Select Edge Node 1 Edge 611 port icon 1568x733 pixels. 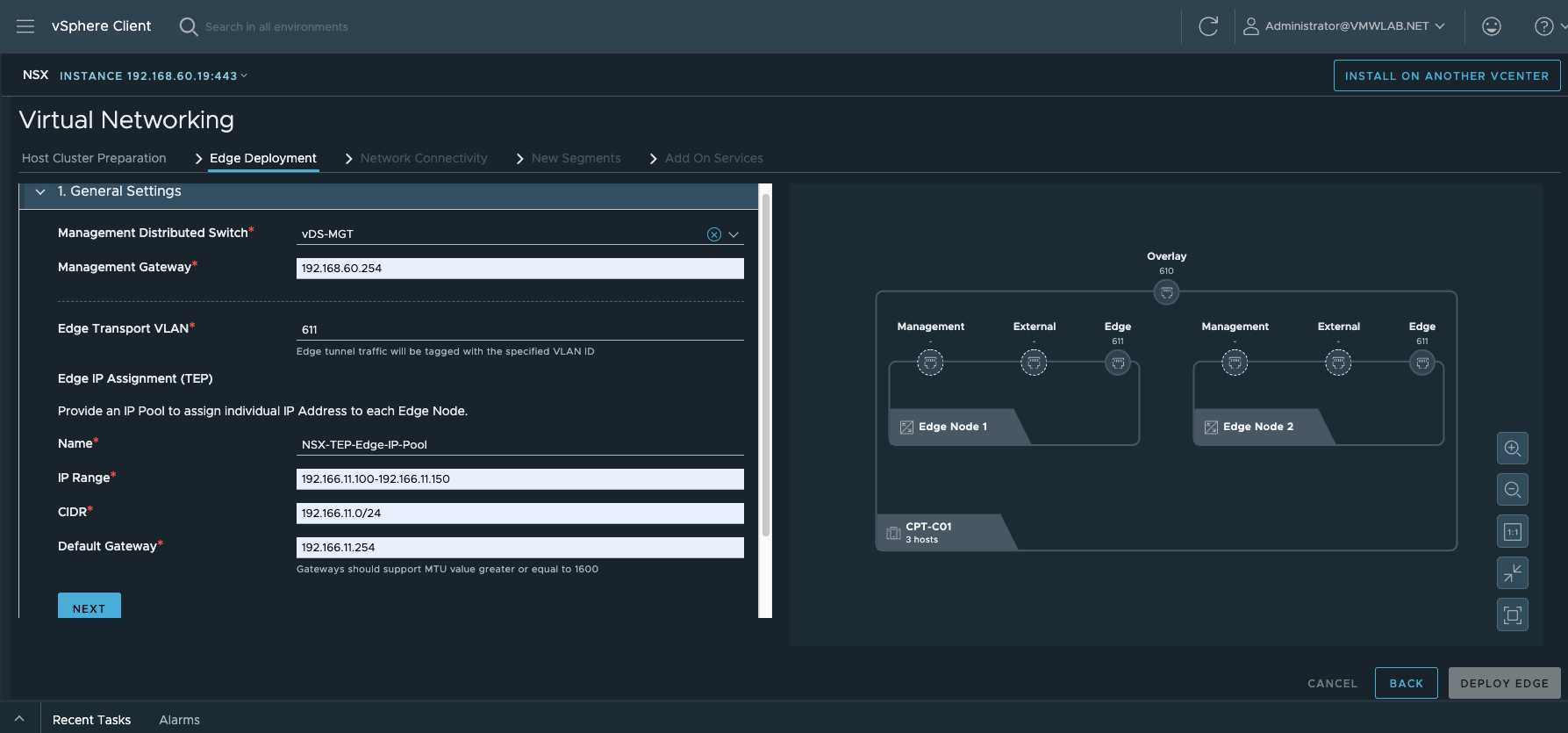coord(1118,362)
